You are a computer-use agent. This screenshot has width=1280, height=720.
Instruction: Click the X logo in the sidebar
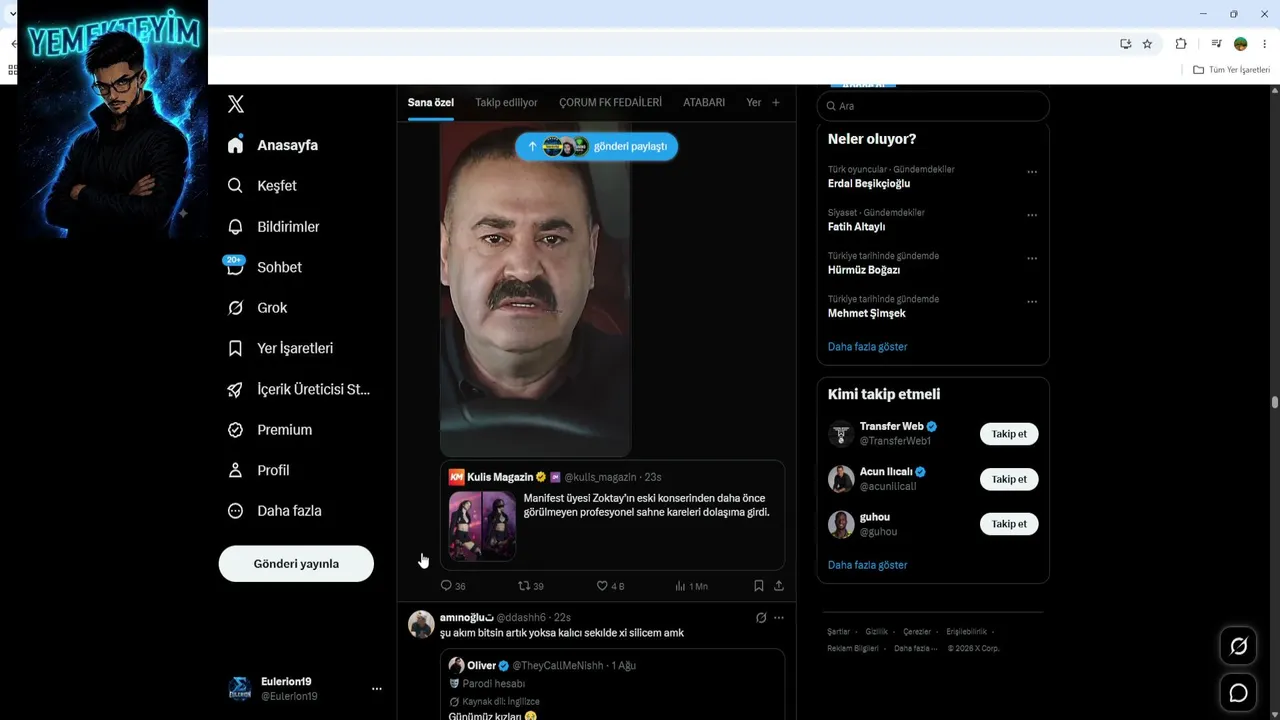236,104
